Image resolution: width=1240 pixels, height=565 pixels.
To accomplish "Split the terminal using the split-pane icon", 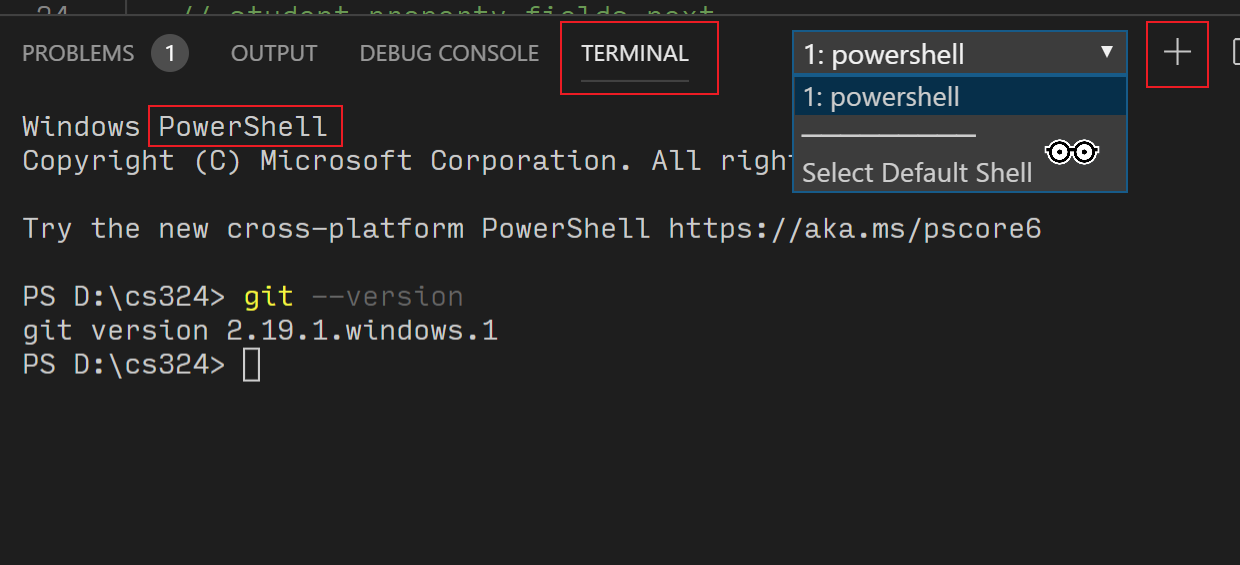I will coord(1236,52).
